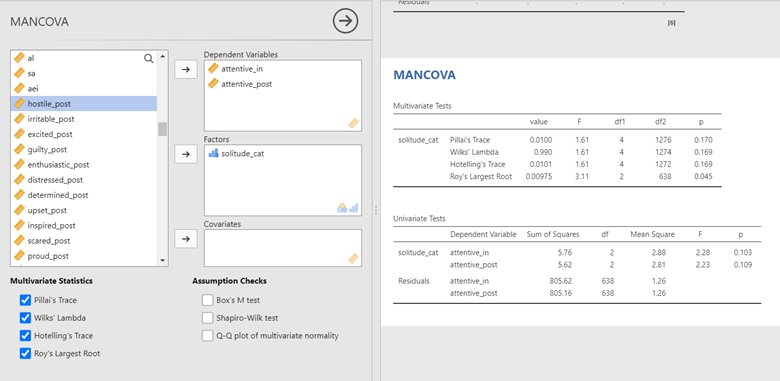Screen dimensions: 780x381
Task: Click nominal/ordinal type hint icons in Factors box
Action: [347, 208]
